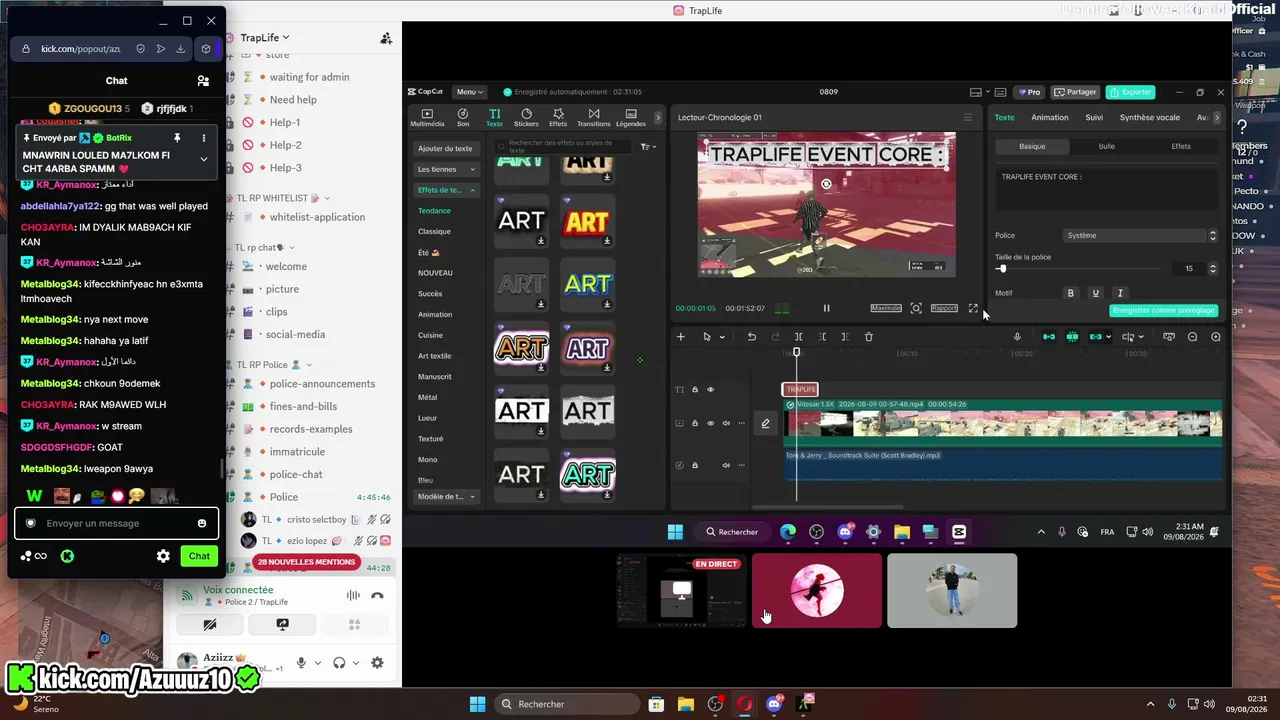Pause the CapCut preview playback
This screenshot has height=720, width=1280.
(x=826, y=308)
